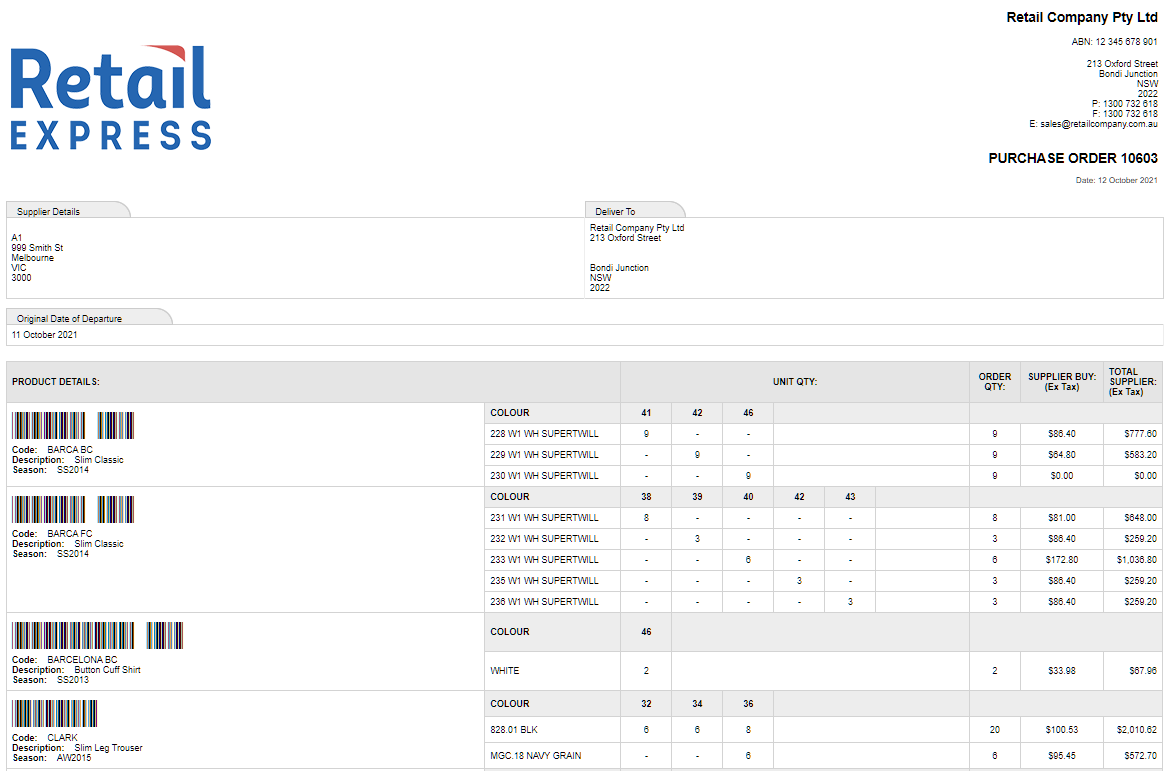Click the total $1,036.80
1167x771 pixels.
point(1136,560)
